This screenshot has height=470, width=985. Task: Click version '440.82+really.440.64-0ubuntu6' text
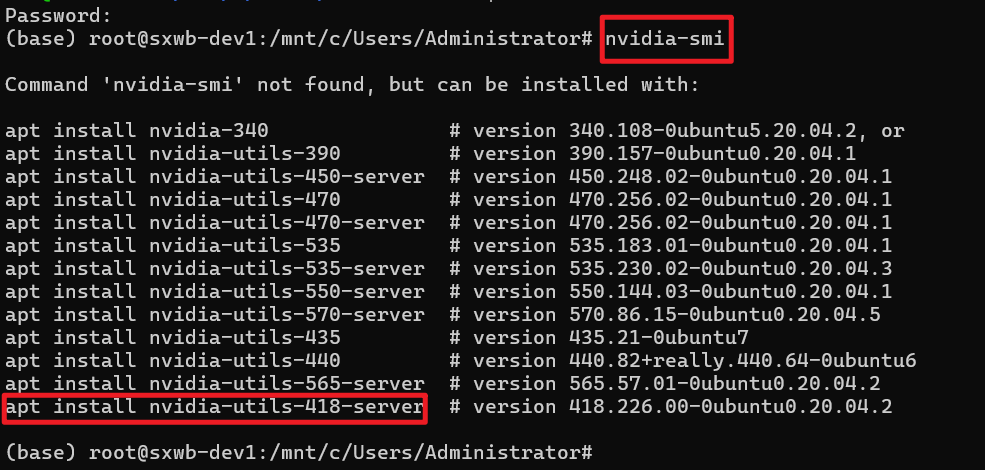point(743,361)
